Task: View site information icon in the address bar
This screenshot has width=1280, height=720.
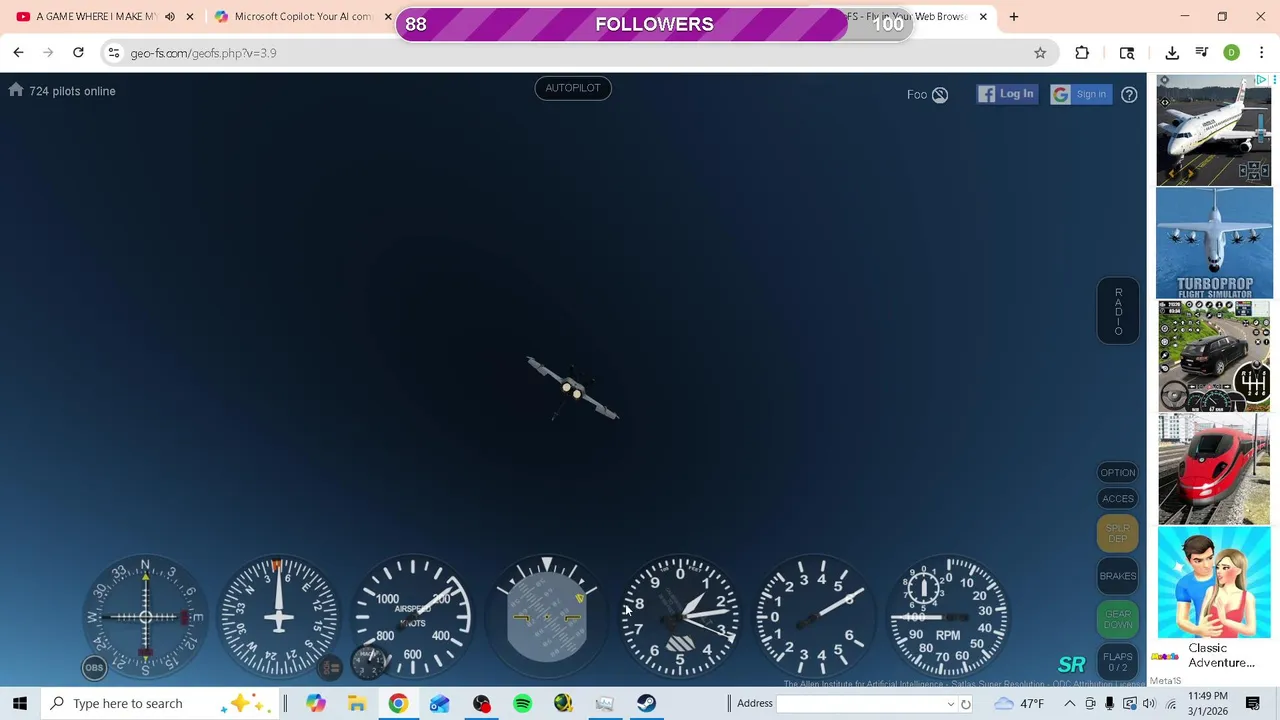Action: tap(114, 53)
